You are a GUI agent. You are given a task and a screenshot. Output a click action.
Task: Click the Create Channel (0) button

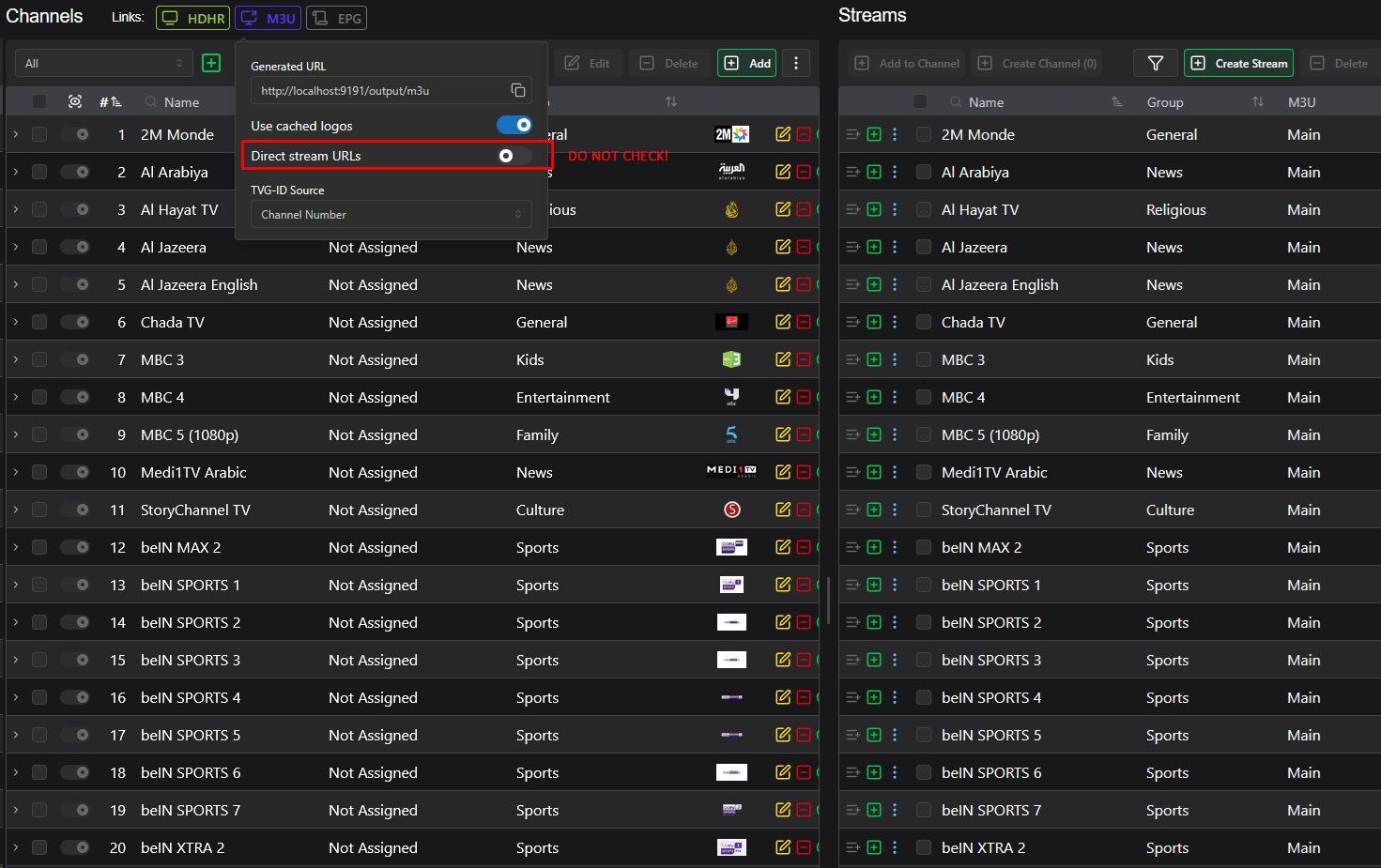click(x=1037, y=63)
